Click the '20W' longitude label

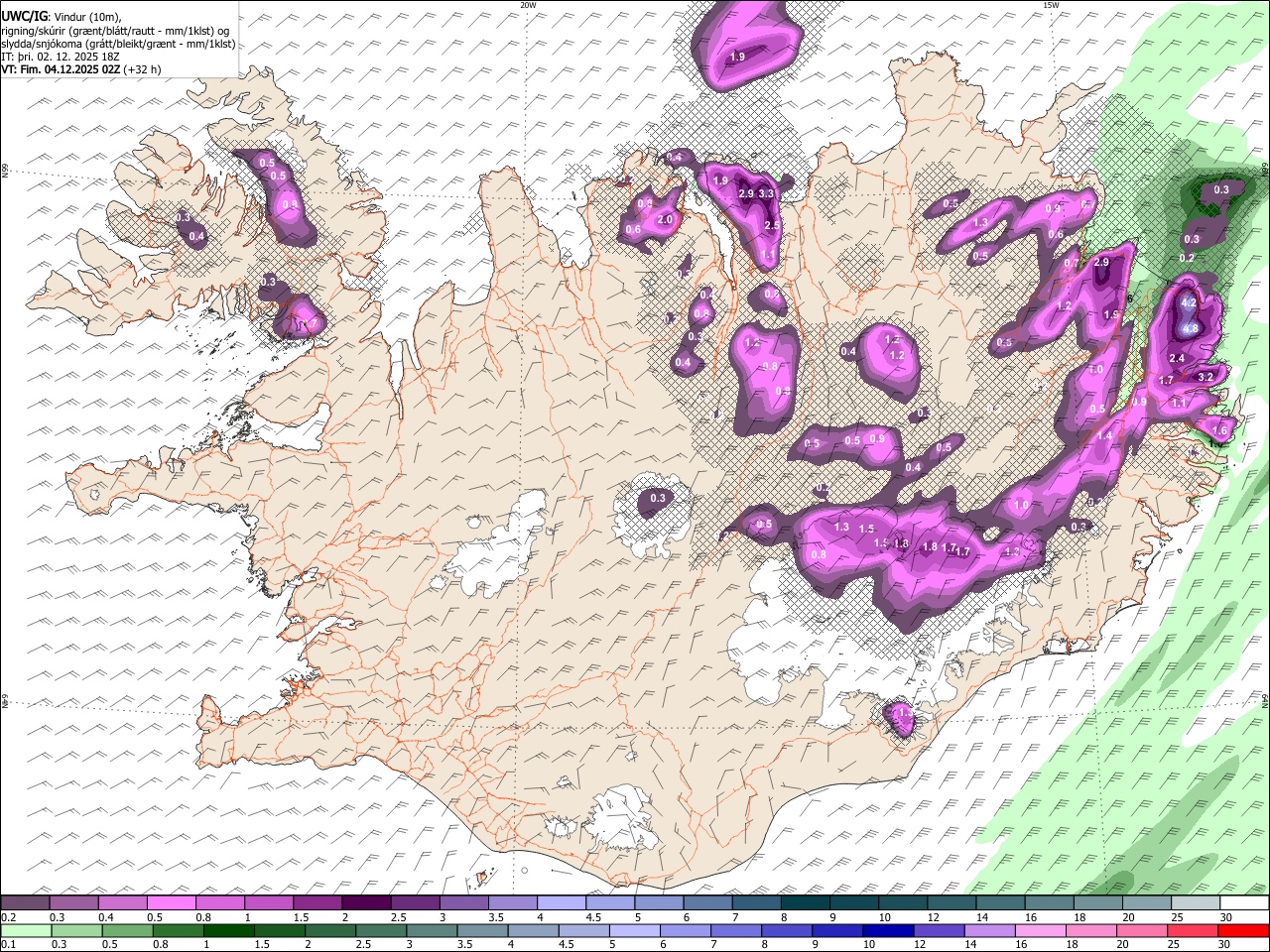pyautogui.click(x=528, y=5)
